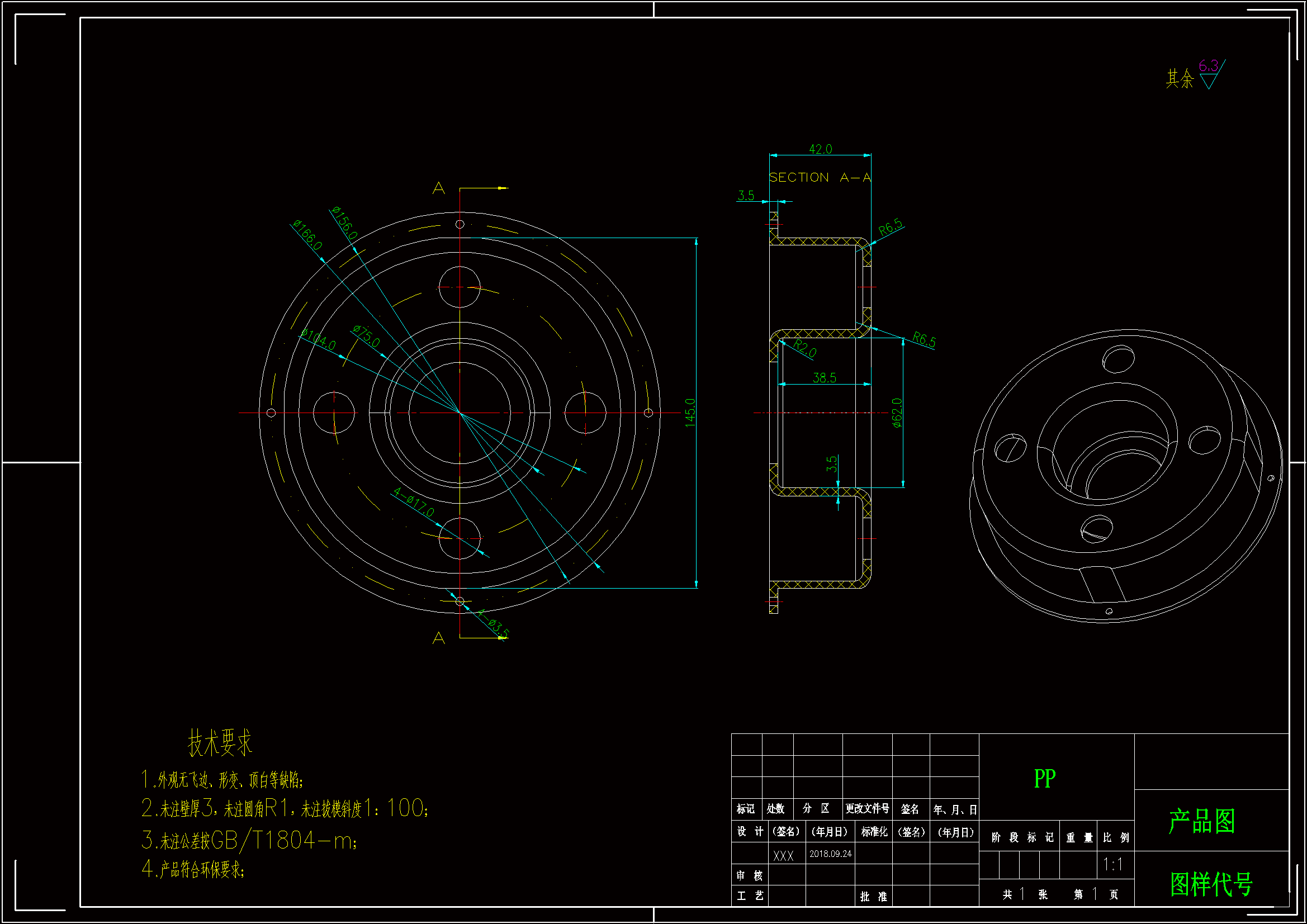Select the 38.5 depth dimension text
The width and height of the screenshot is (1307, 924).
coord(824,378)
